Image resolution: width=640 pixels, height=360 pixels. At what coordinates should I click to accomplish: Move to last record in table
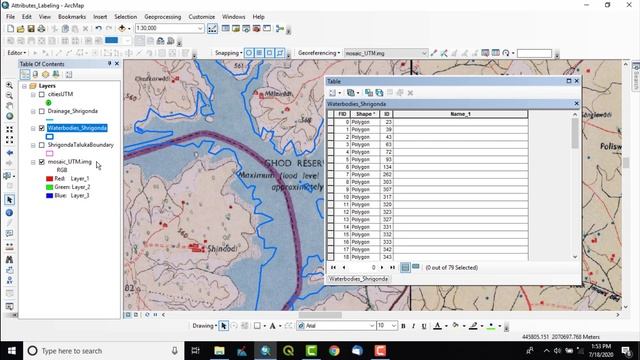pyautogui.click(x=393, y=267)
